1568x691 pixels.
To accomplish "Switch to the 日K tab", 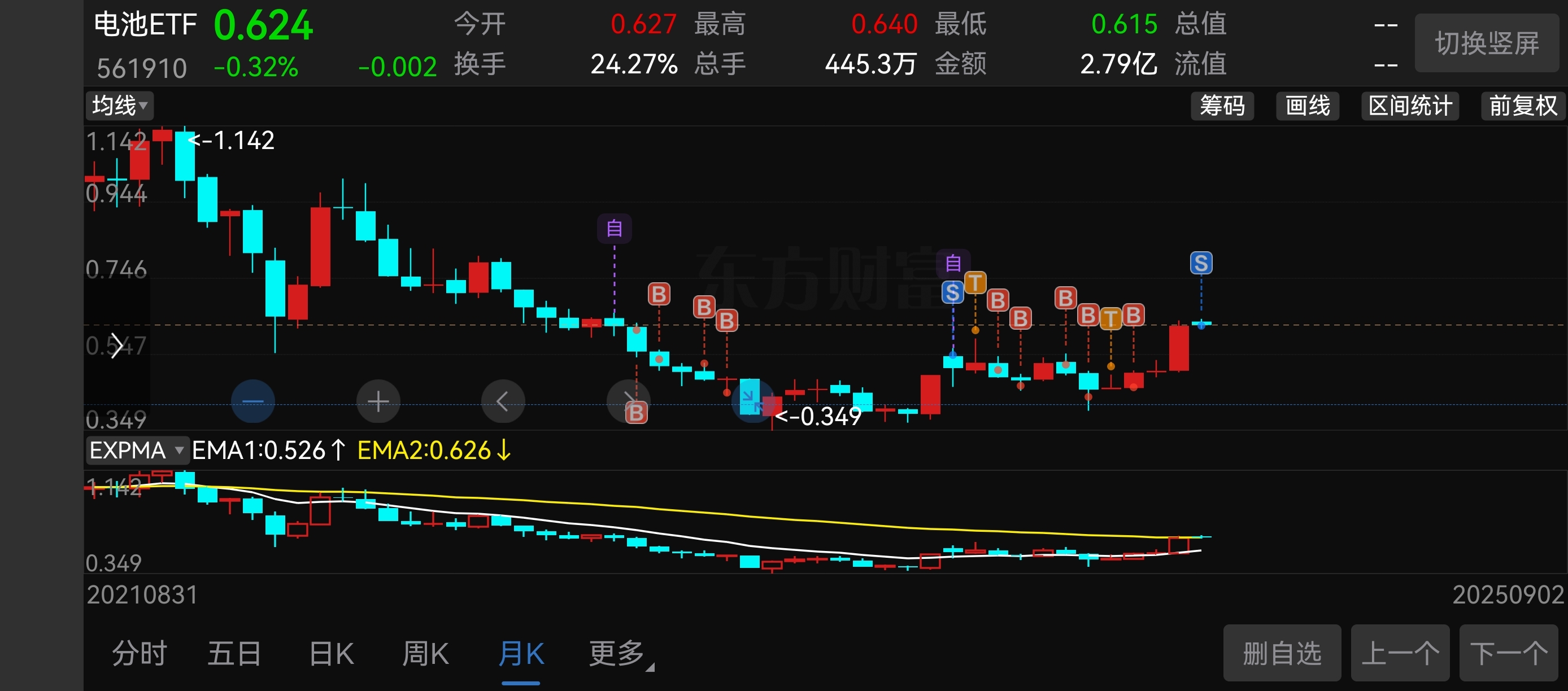I will tap(331, 654).
